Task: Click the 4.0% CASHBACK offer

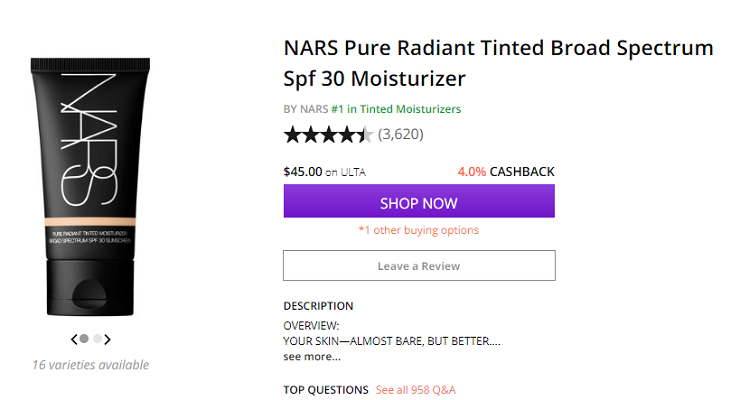Action: pyautogui.click(x=505, y=172)
